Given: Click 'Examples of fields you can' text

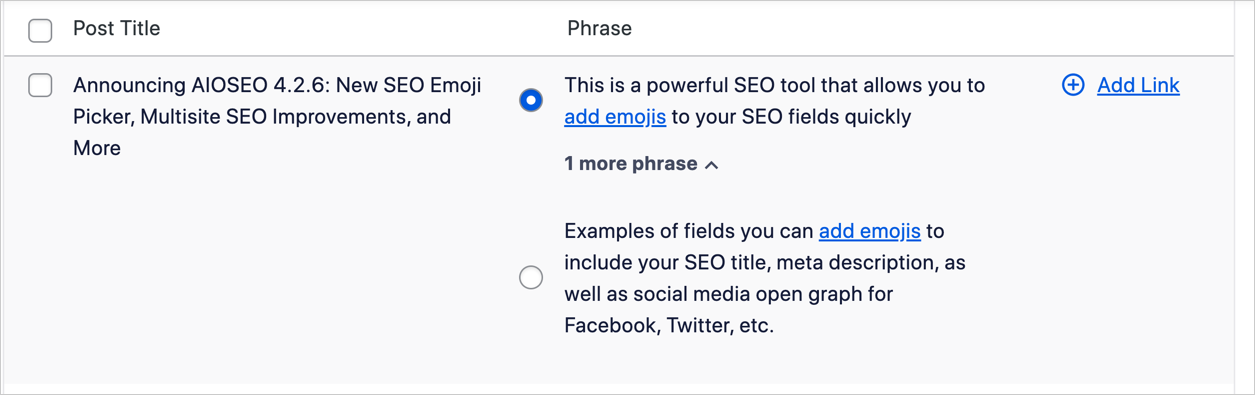Looking at the screenshot, I should [689, 231].
